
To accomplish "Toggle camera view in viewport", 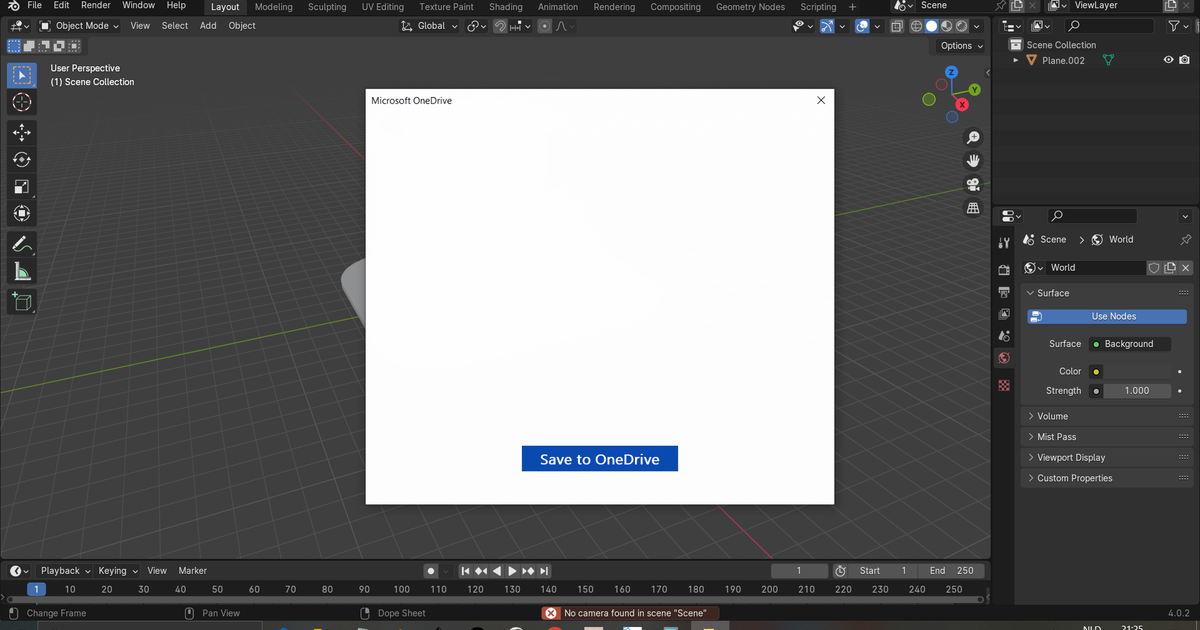I will (x=972, y=185).
